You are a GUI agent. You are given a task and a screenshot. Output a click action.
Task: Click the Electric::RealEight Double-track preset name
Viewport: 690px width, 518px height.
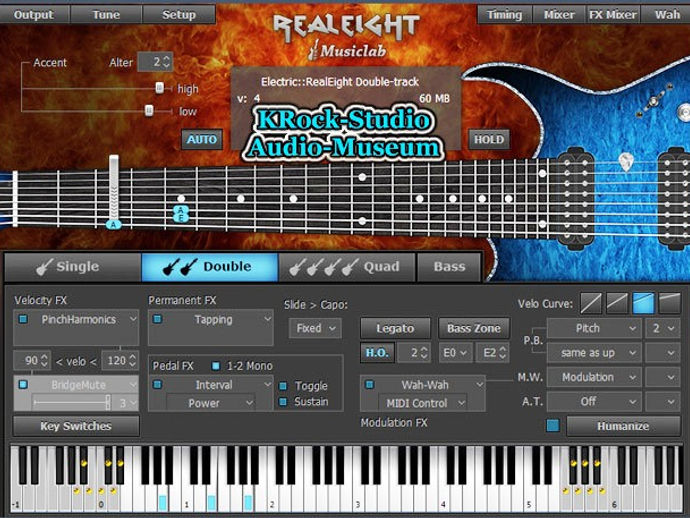pos(340,82)
